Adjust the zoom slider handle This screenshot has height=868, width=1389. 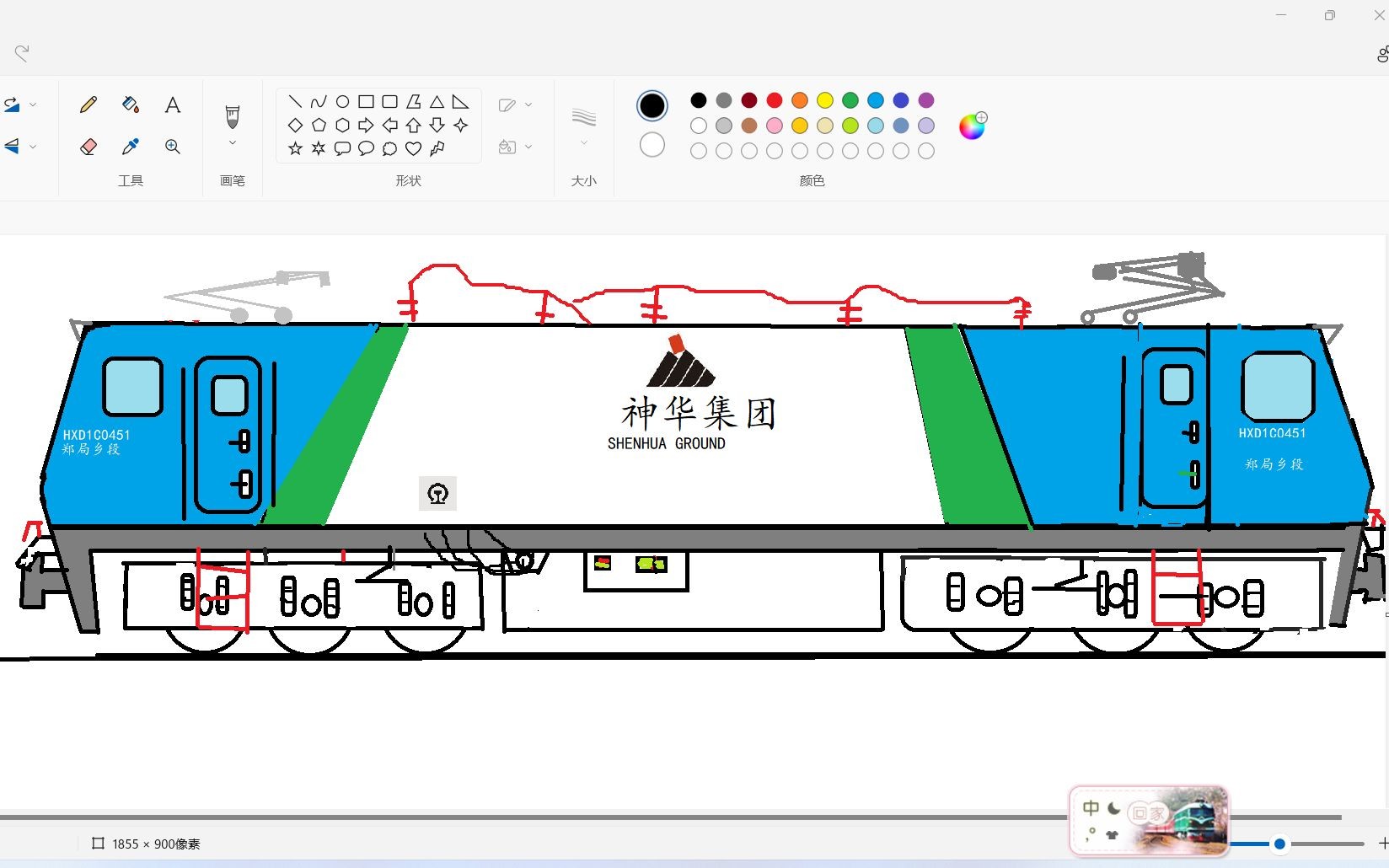(1279, 844)
